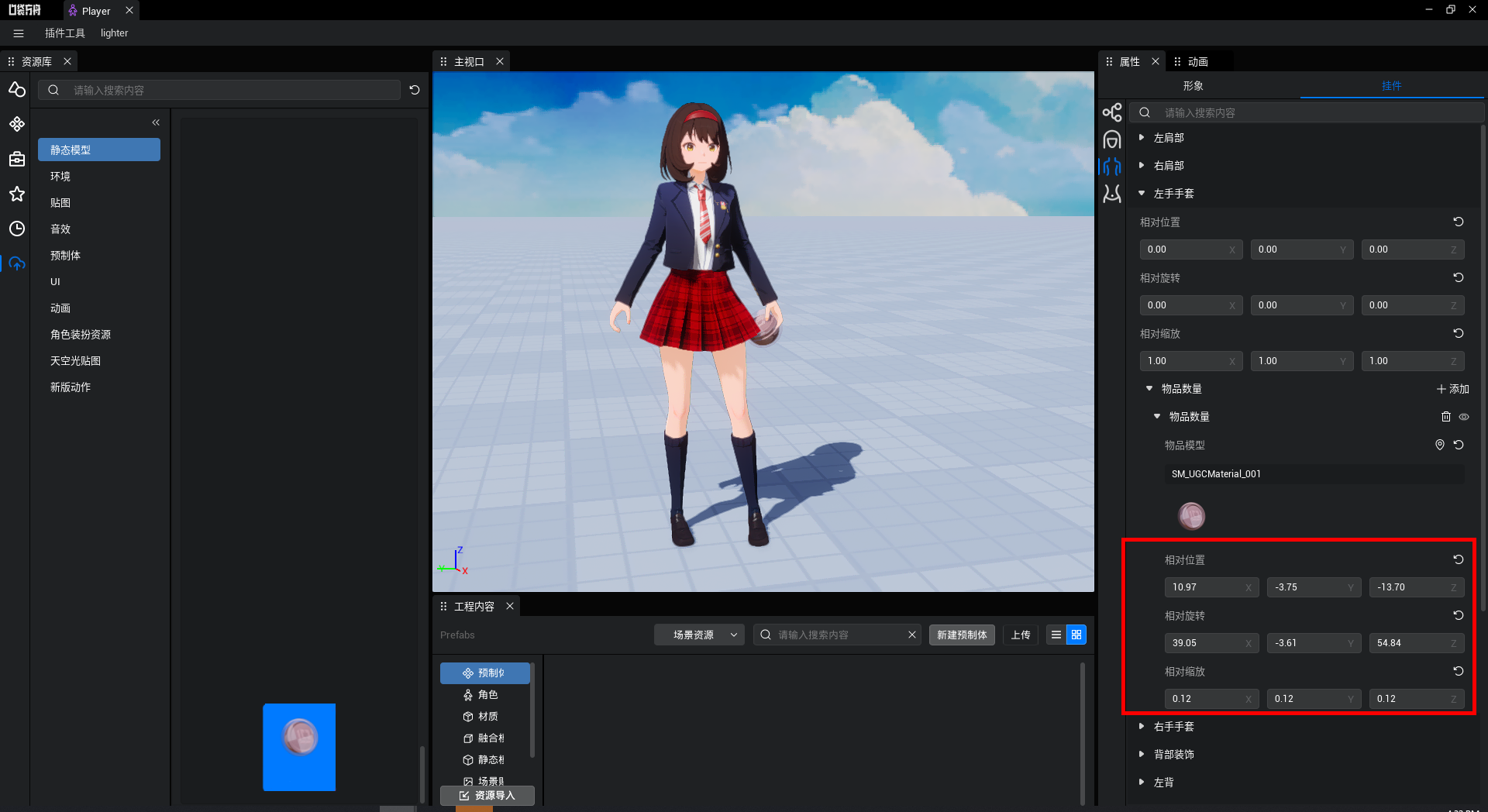Screen dimensions: 1488x812
Task: Click 添加 to add an item
Action: pos(1452,389)
